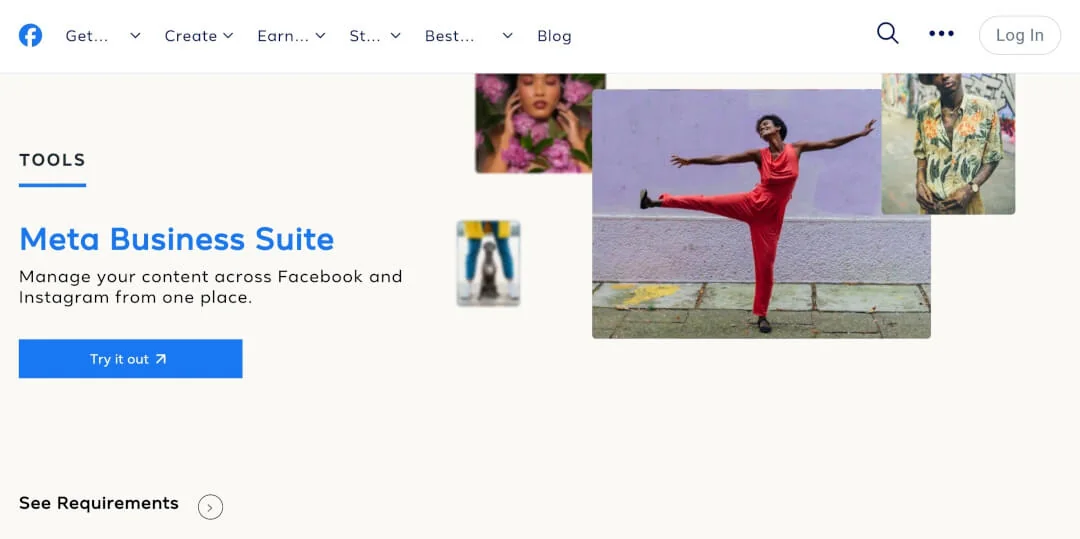Expand the Create menu chevron
The height and width of the screenshot is (539, 1080).
click(x=228, y=36)
